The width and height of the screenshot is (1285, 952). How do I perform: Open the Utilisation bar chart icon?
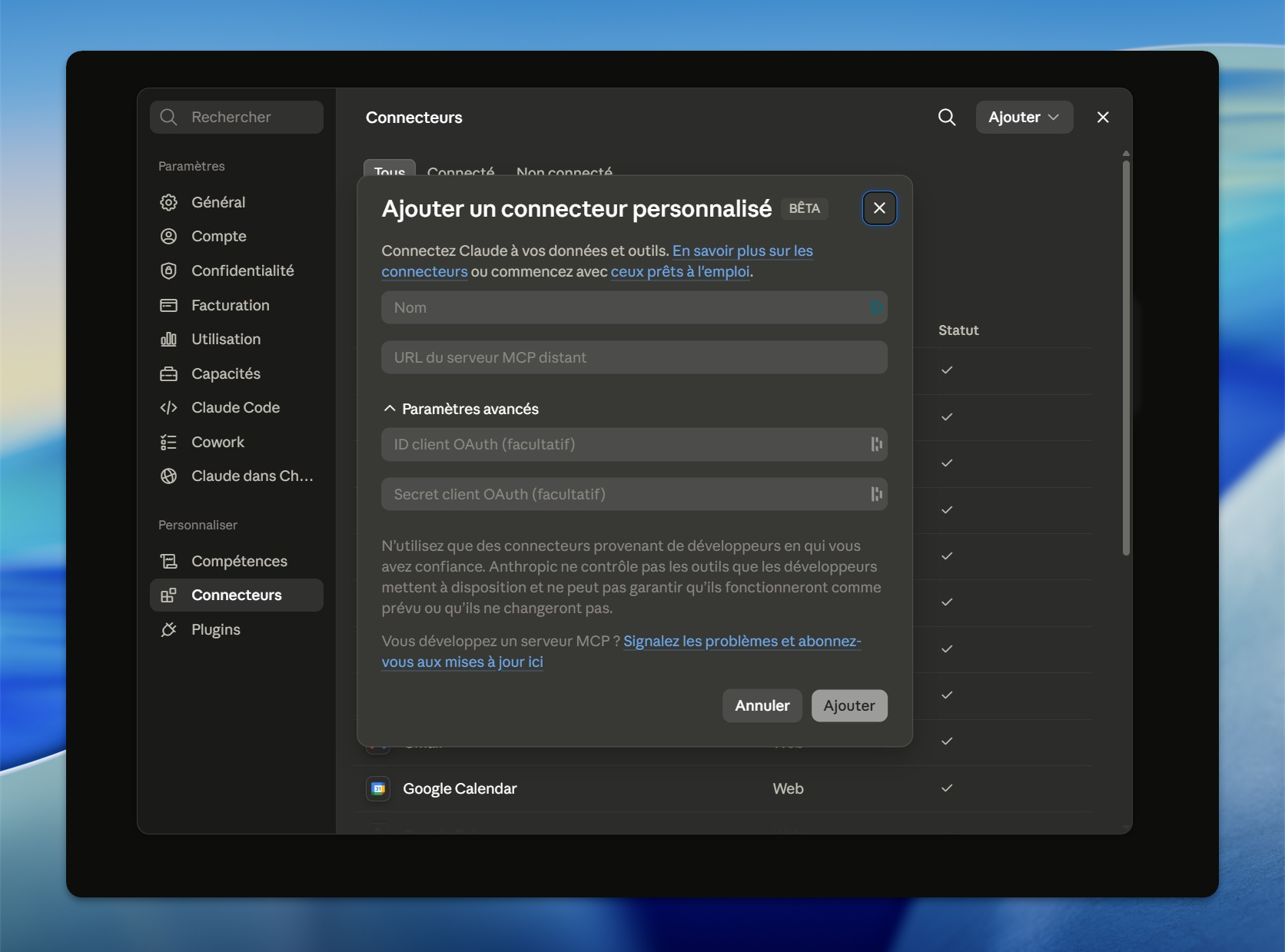point(168,339)
